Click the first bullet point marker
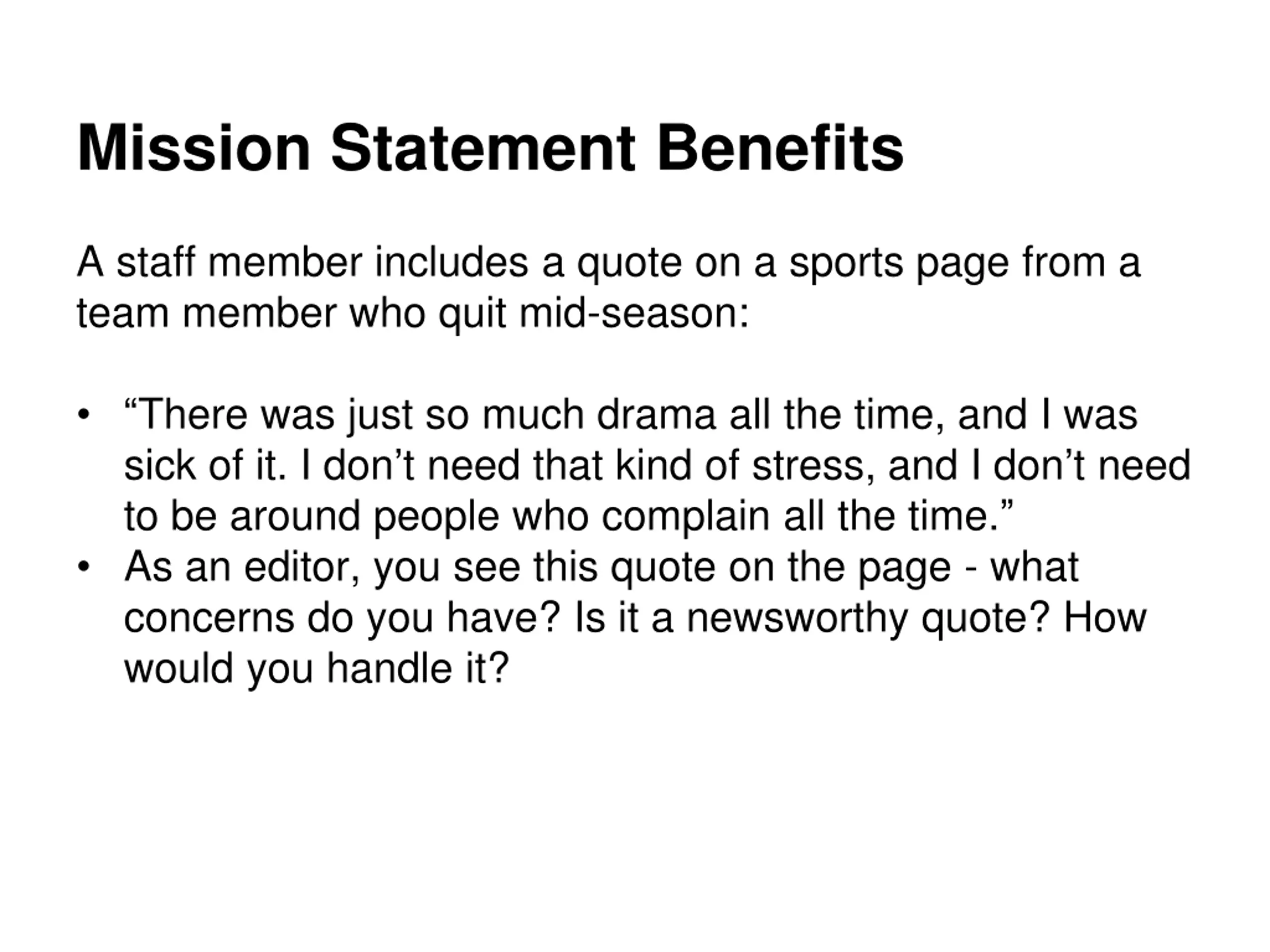Screen dimensions: 1270x952 pos(84,415)
